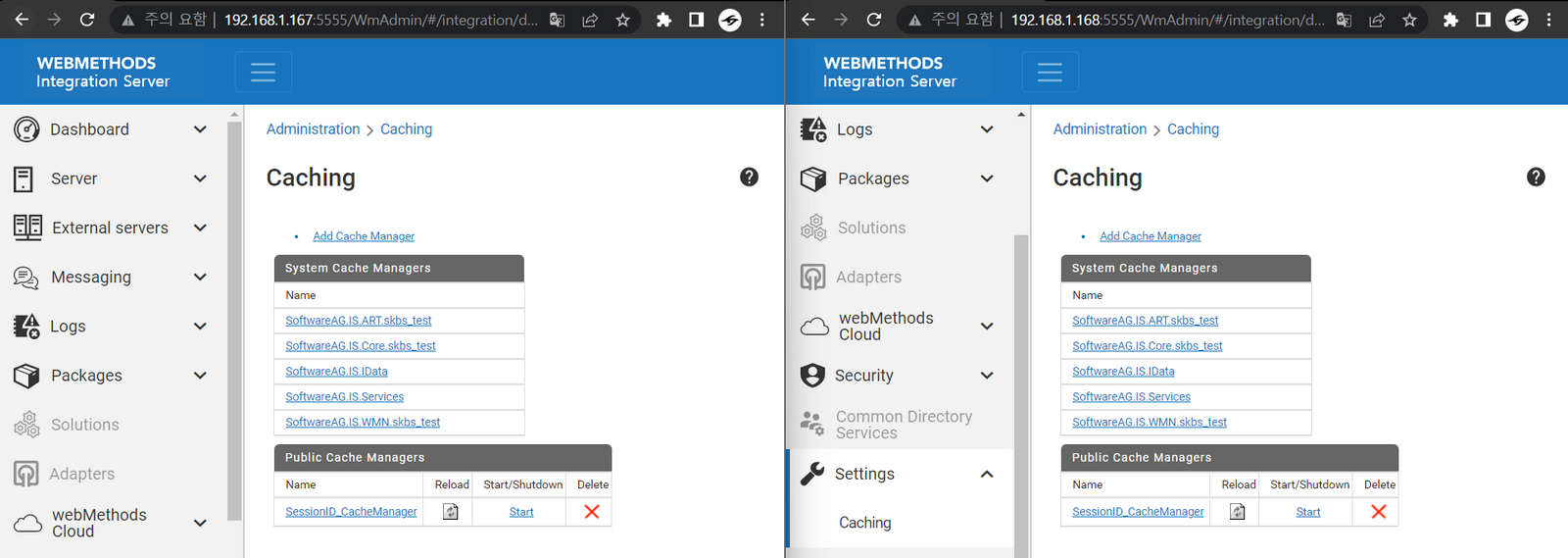Delete SessionID_CacheManager using the red X in the right window
The image size is (1568, 558).
point(1378,512)
